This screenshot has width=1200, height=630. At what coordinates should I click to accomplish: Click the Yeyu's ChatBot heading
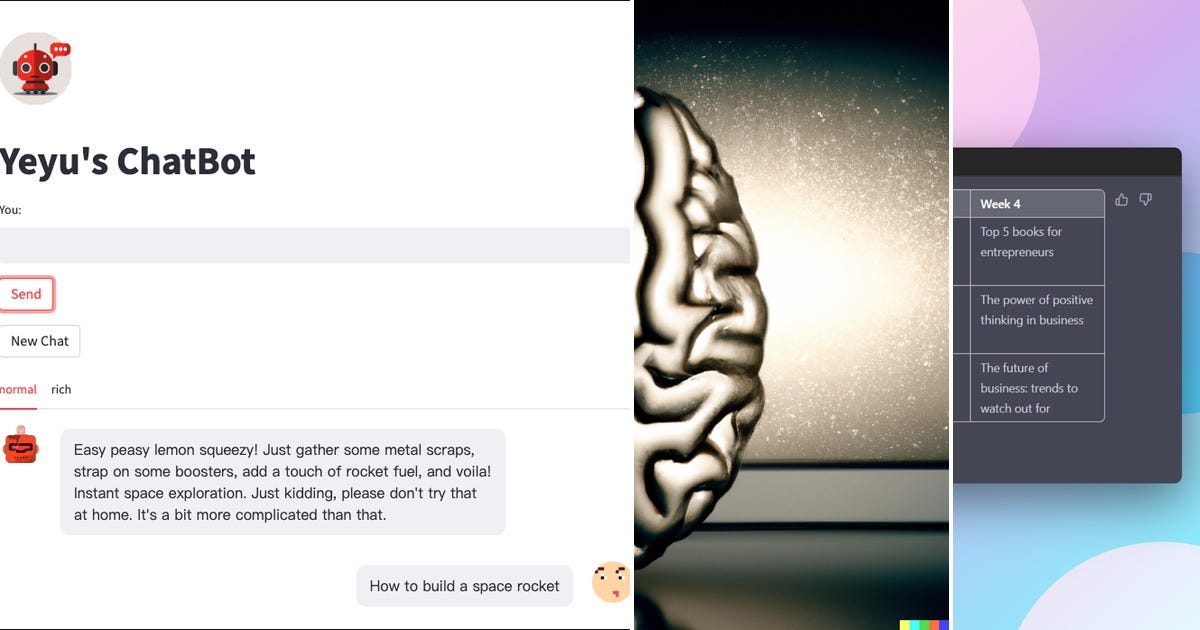128,161
